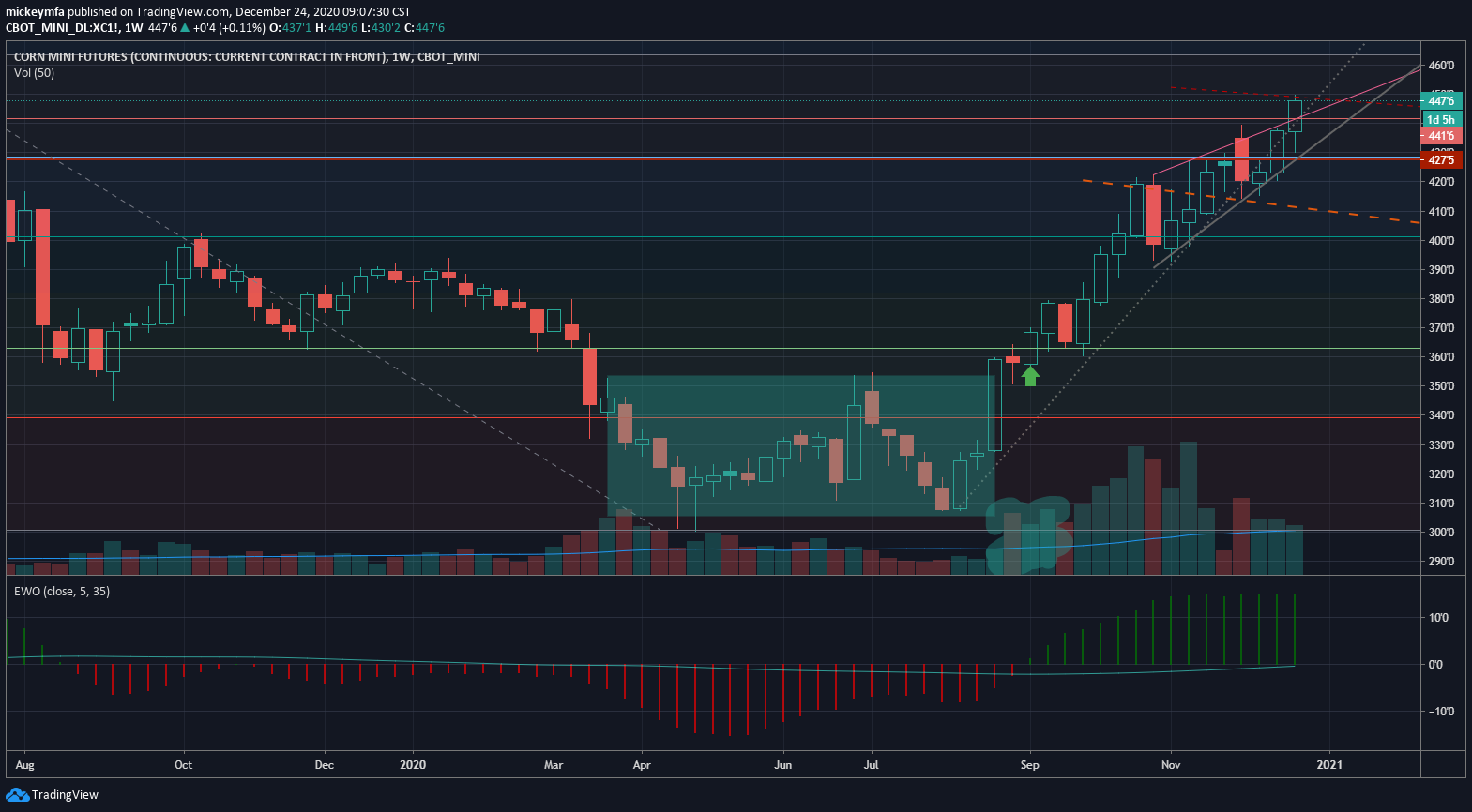Click the 'Apr' time axis label
1472x812 pixels.
point(642,765)
